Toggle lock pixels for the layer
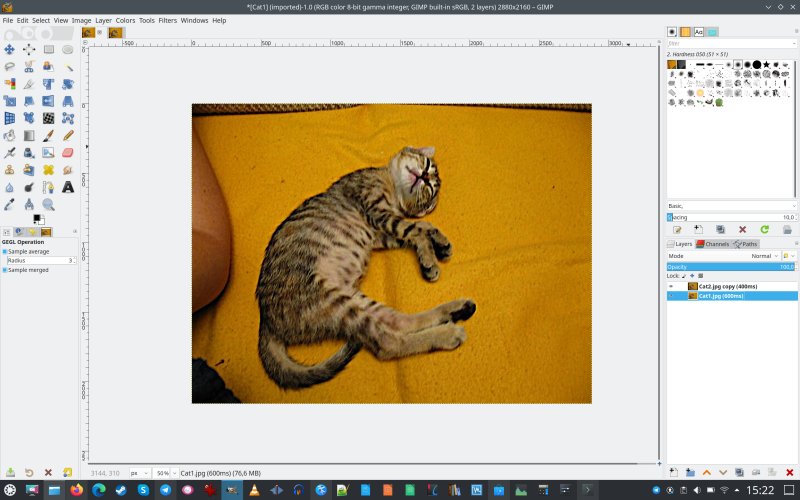The image size is (800, 500). pos(684,276)
